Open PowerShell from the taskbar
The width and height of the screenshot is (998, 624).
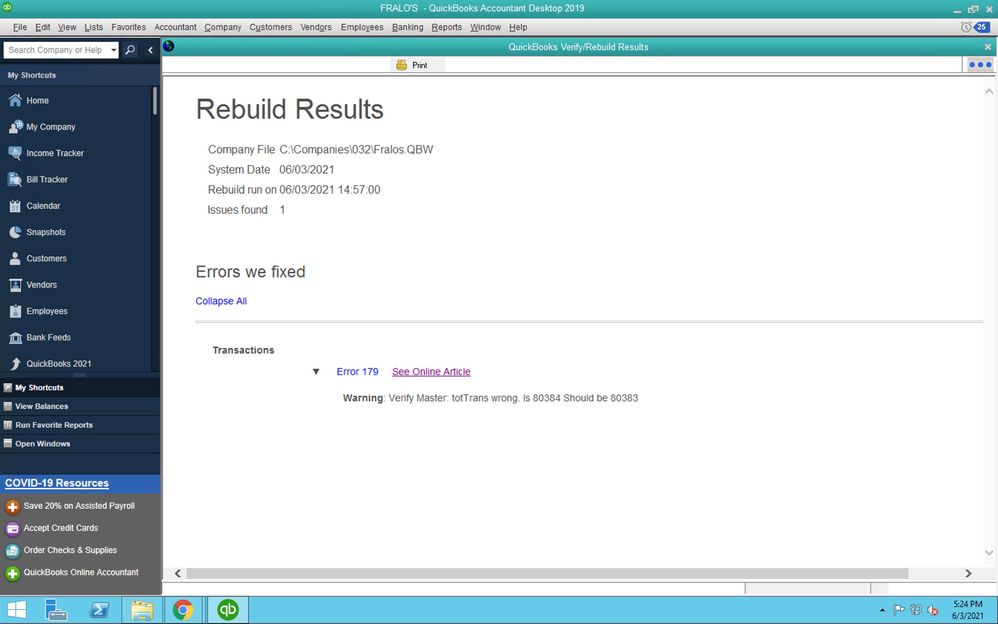tap(99, 610)
